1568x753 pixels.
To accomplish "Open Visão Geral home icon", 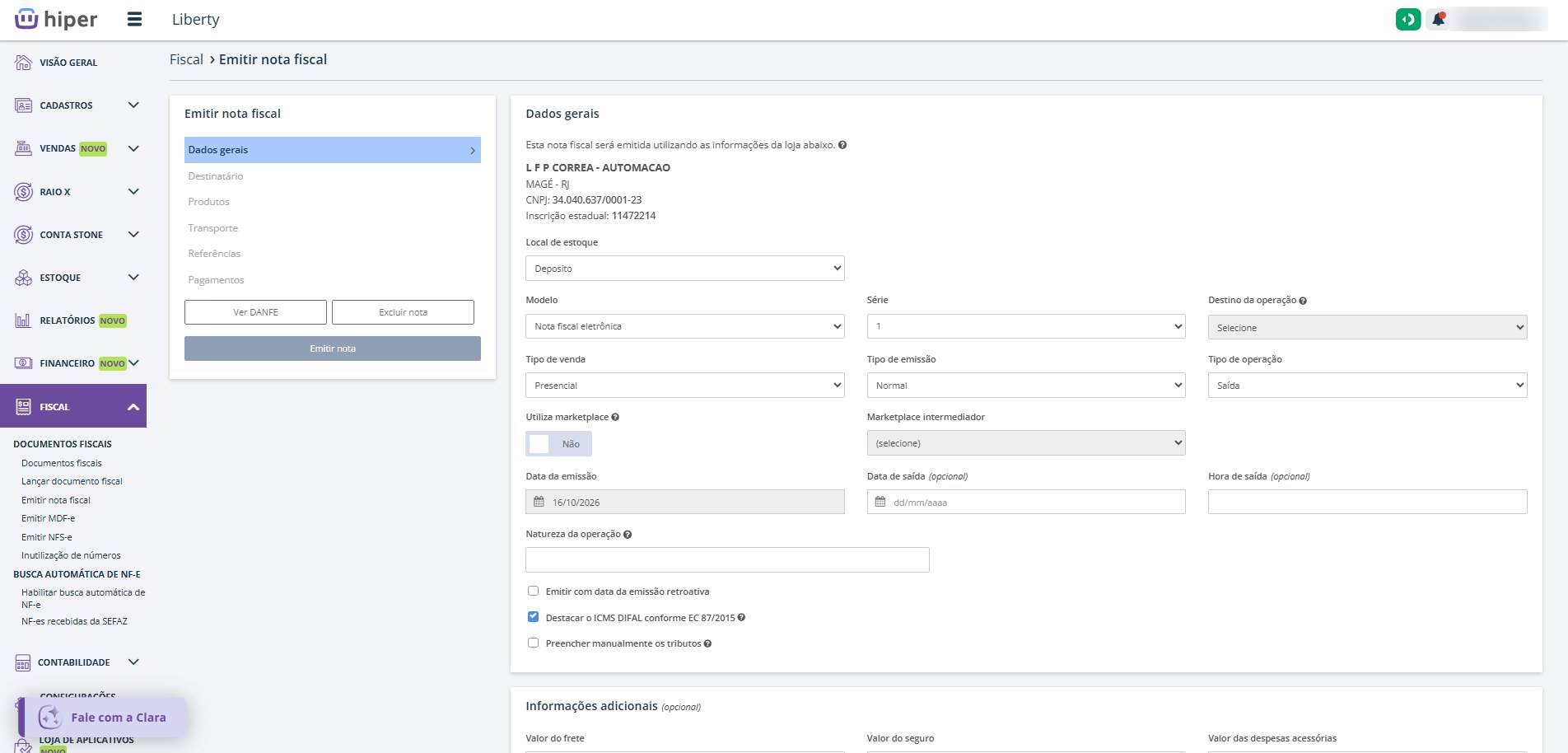I will click(23, 62).
